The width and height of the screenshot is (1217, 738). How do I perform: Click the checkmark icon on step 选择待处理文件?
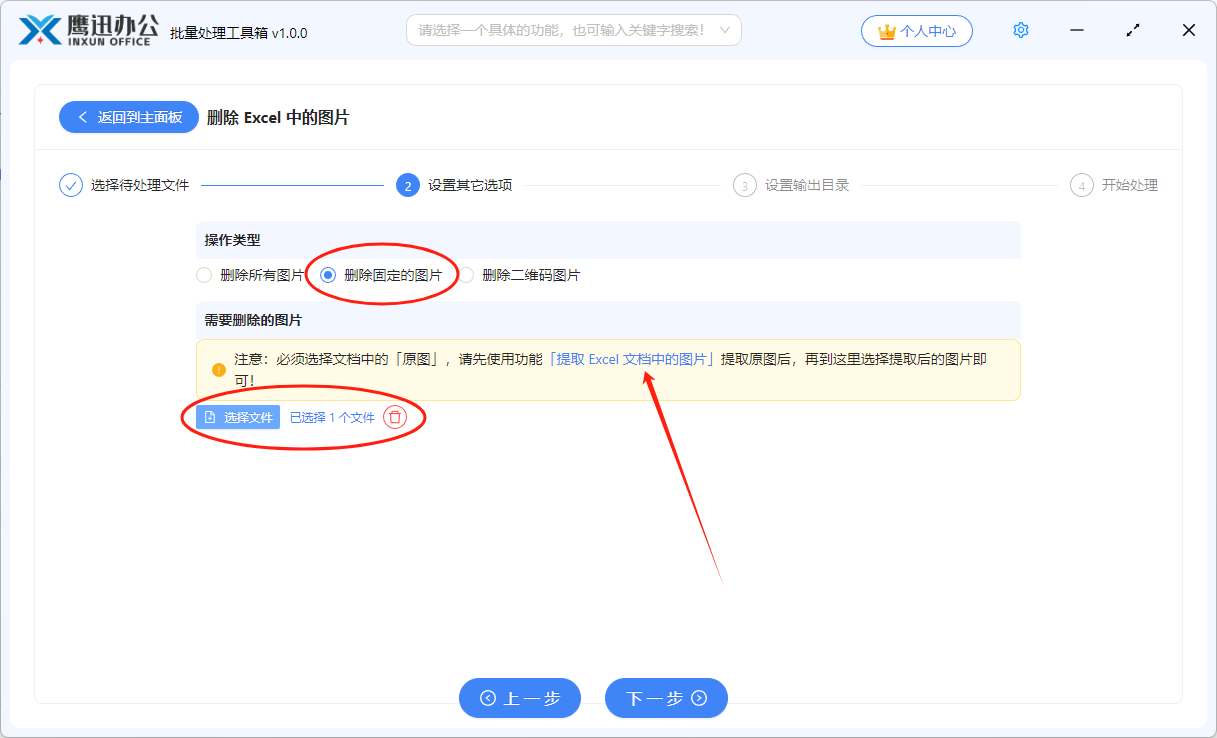click(x=70, y=184)
